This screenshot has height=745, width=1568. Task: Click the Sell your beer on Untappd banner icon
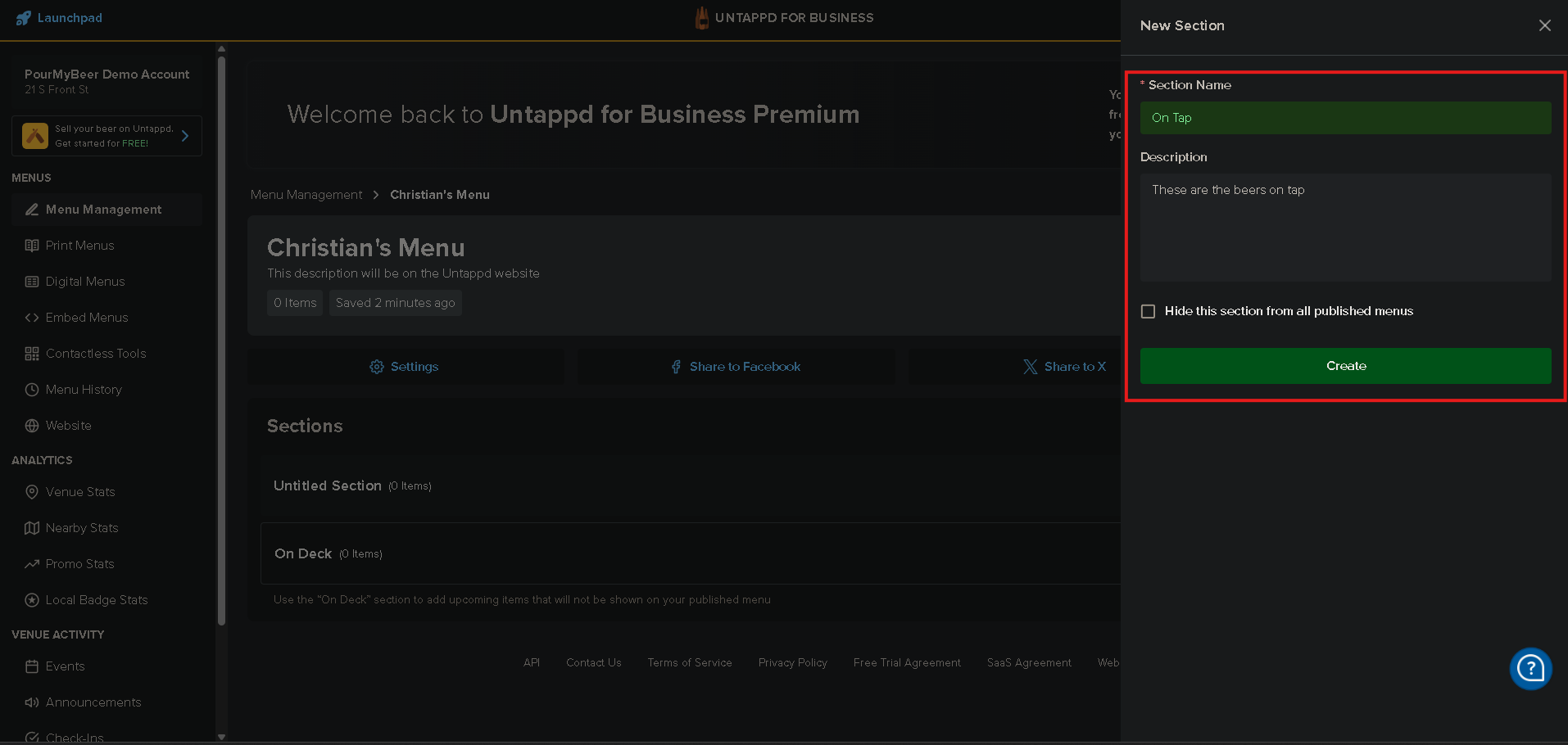click(x=35, y=136)
